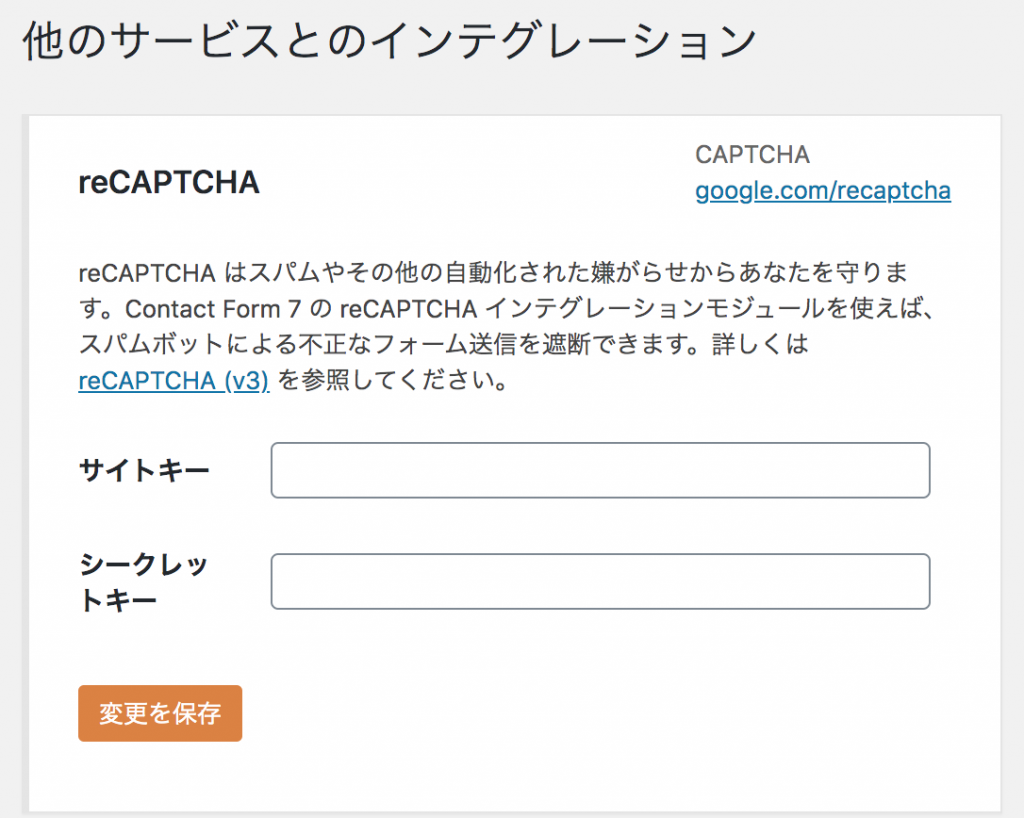Click the シークレットキー field label
The width and height of the screenshot is (1024, 818).
coord(143,582)
